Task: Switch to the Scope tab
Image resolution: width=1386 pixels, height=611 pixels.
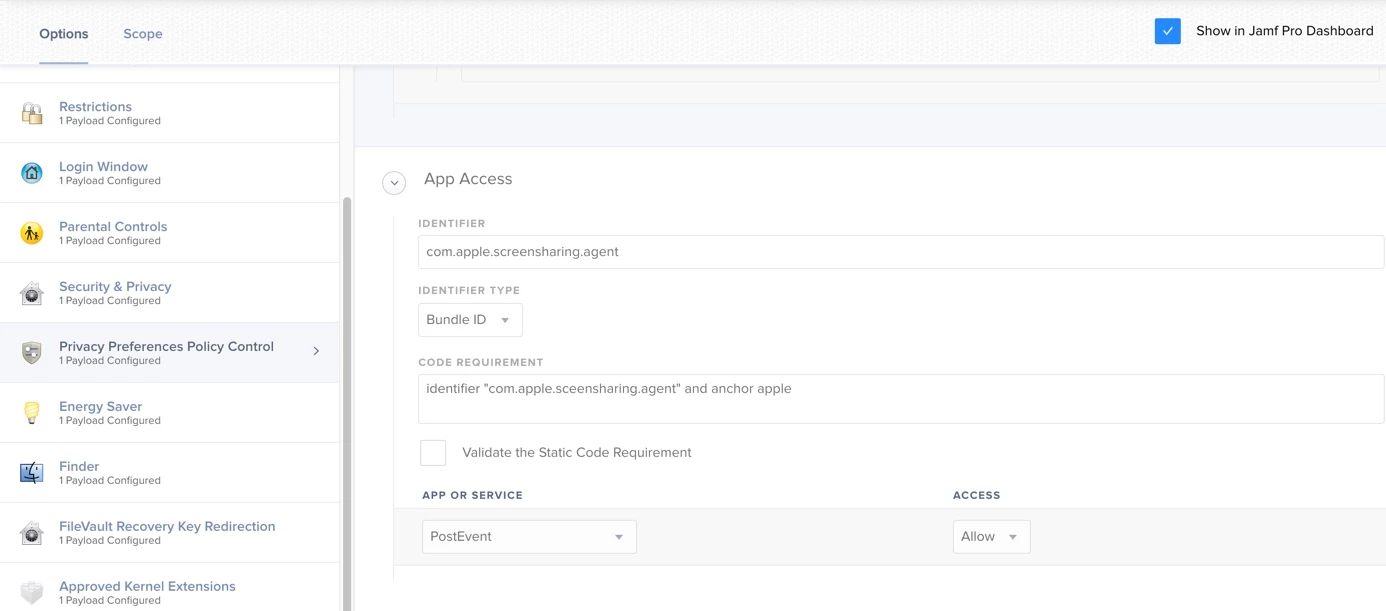Action: coord(143,34)
